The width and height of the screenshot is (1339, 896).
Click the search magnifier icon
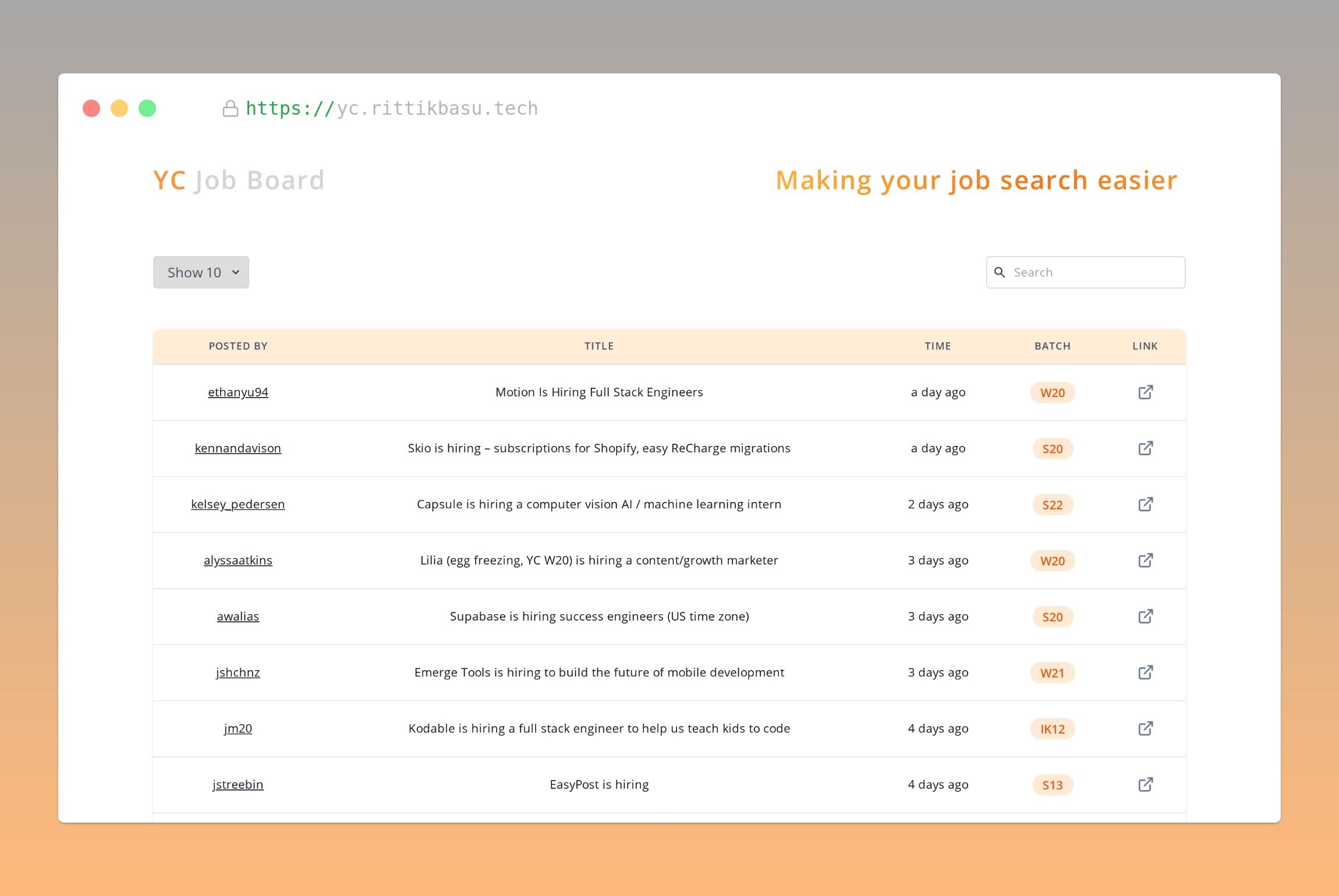[x=999, y=272]
